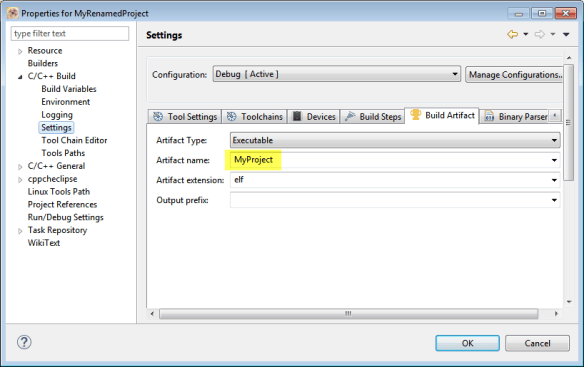Screen dimensions: 584x367
Task: Click the vertical scrollbar down arrow
Action: tap(569, 302)
